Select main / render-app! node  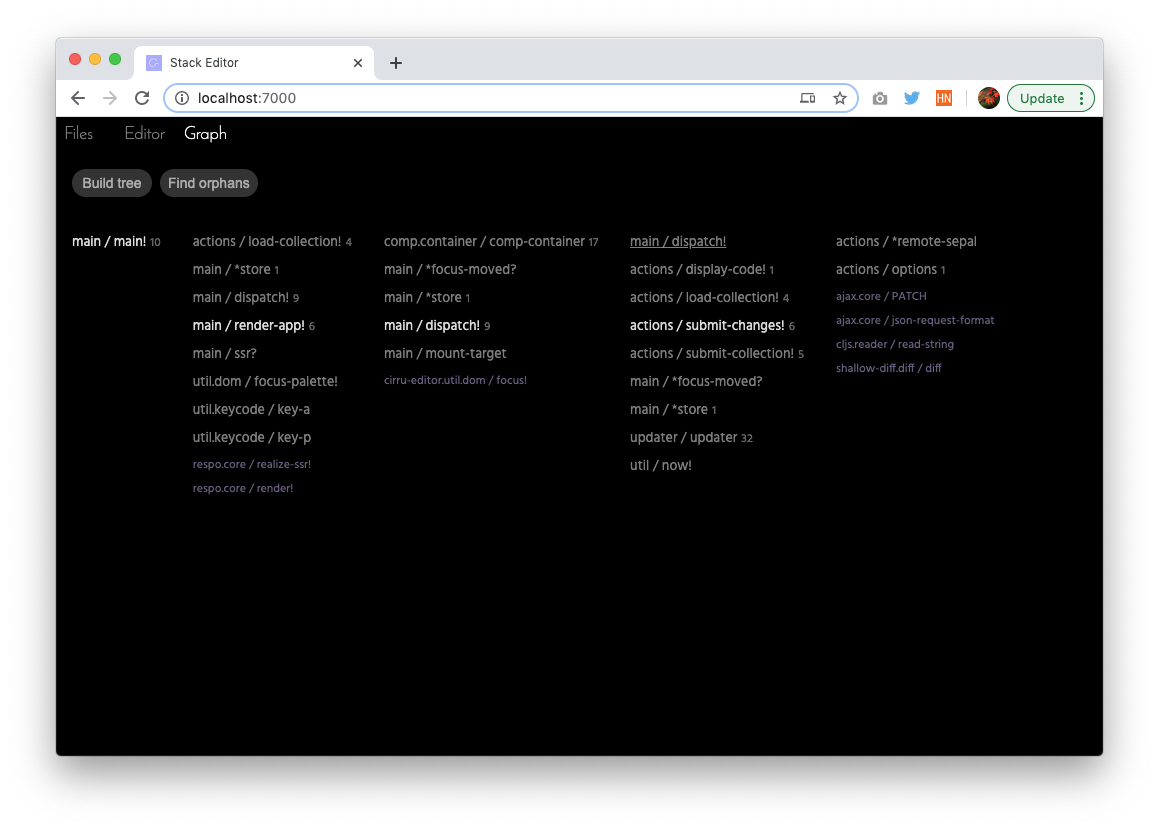(x=254, y=326)
